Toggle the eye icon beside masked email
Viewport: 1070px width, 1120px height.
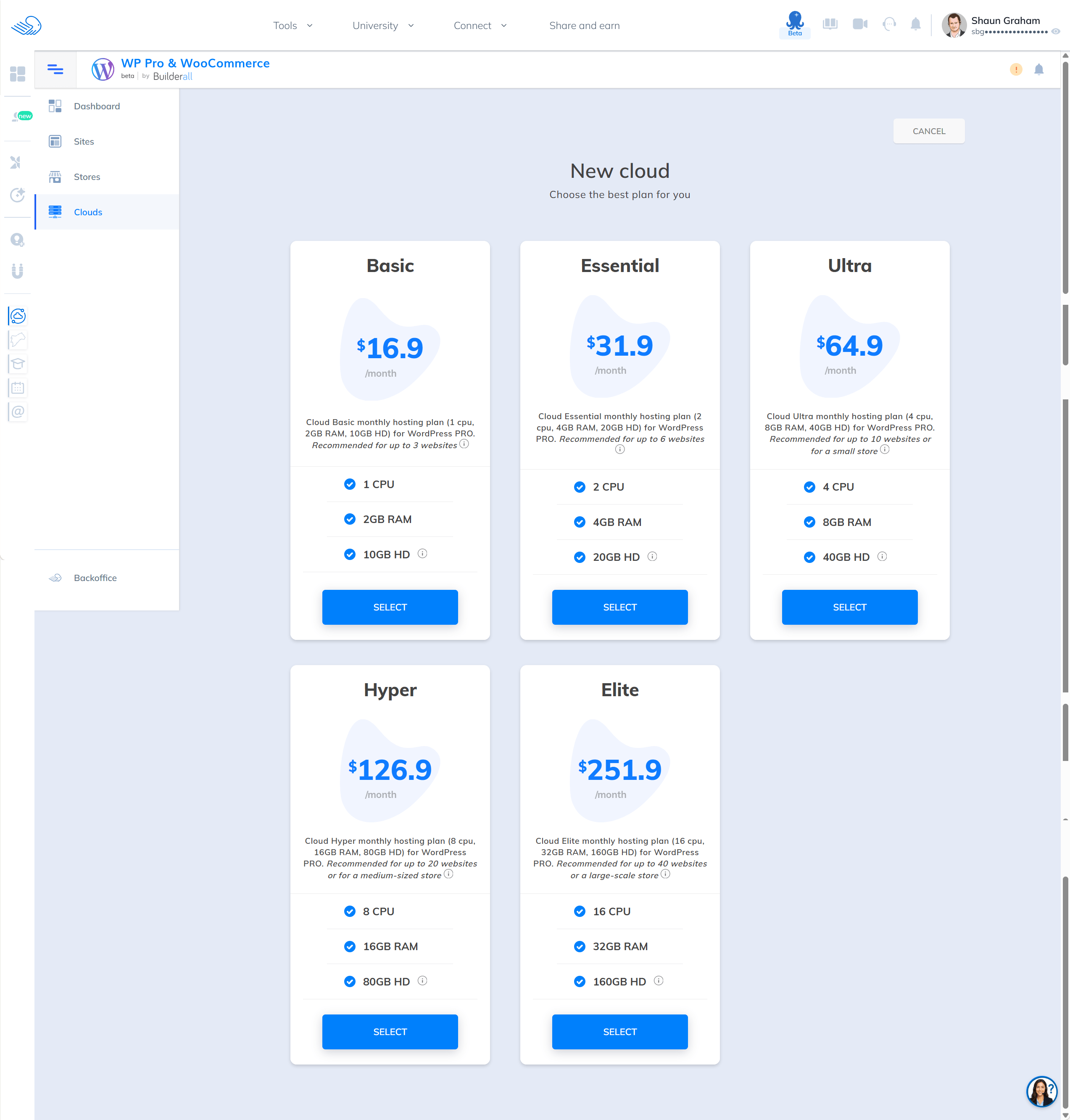click(x=1056, y=32)
